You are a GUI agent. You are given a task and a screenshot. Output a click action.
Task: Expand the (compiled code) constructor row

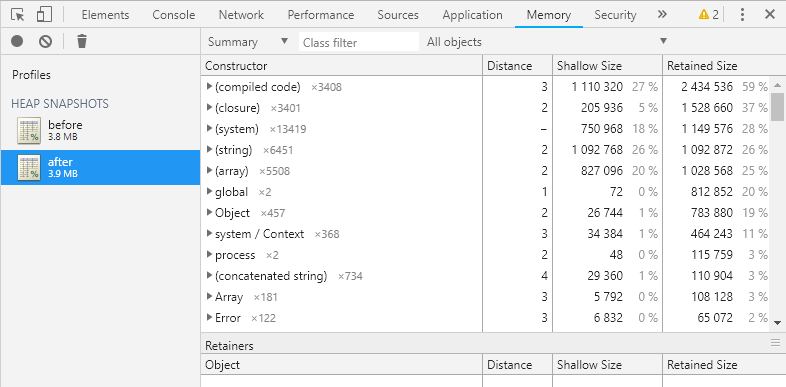point(210,87)
